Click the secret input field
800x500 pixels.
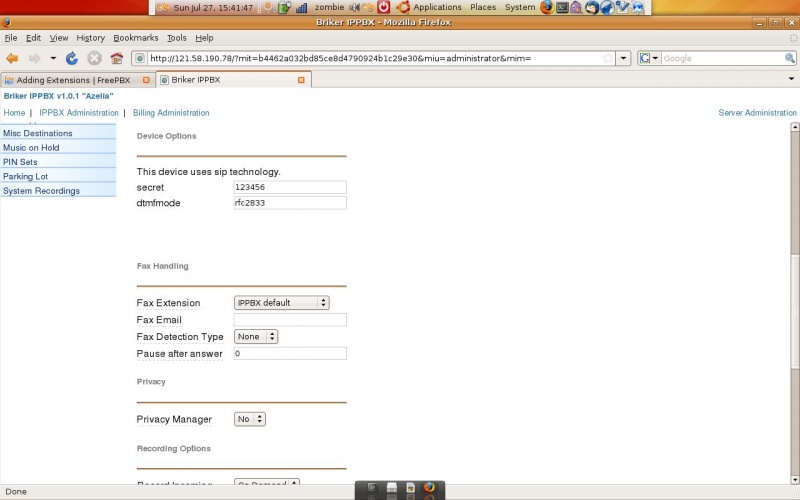click(290, 187)
